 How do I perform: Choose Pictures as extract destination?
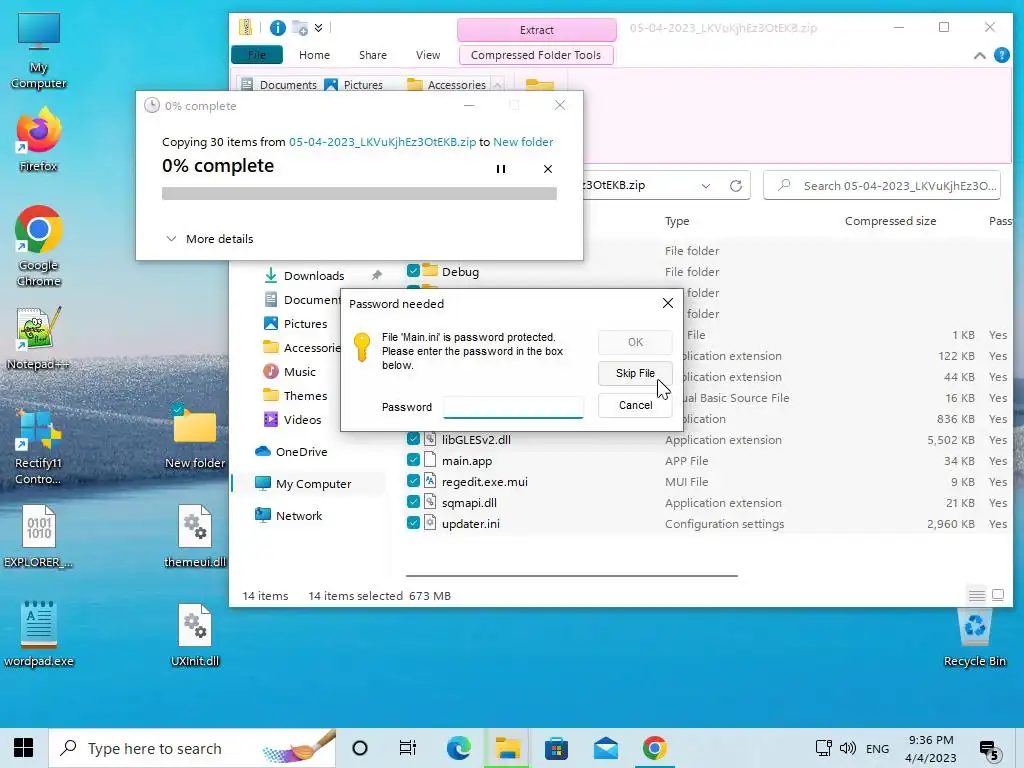353,85
